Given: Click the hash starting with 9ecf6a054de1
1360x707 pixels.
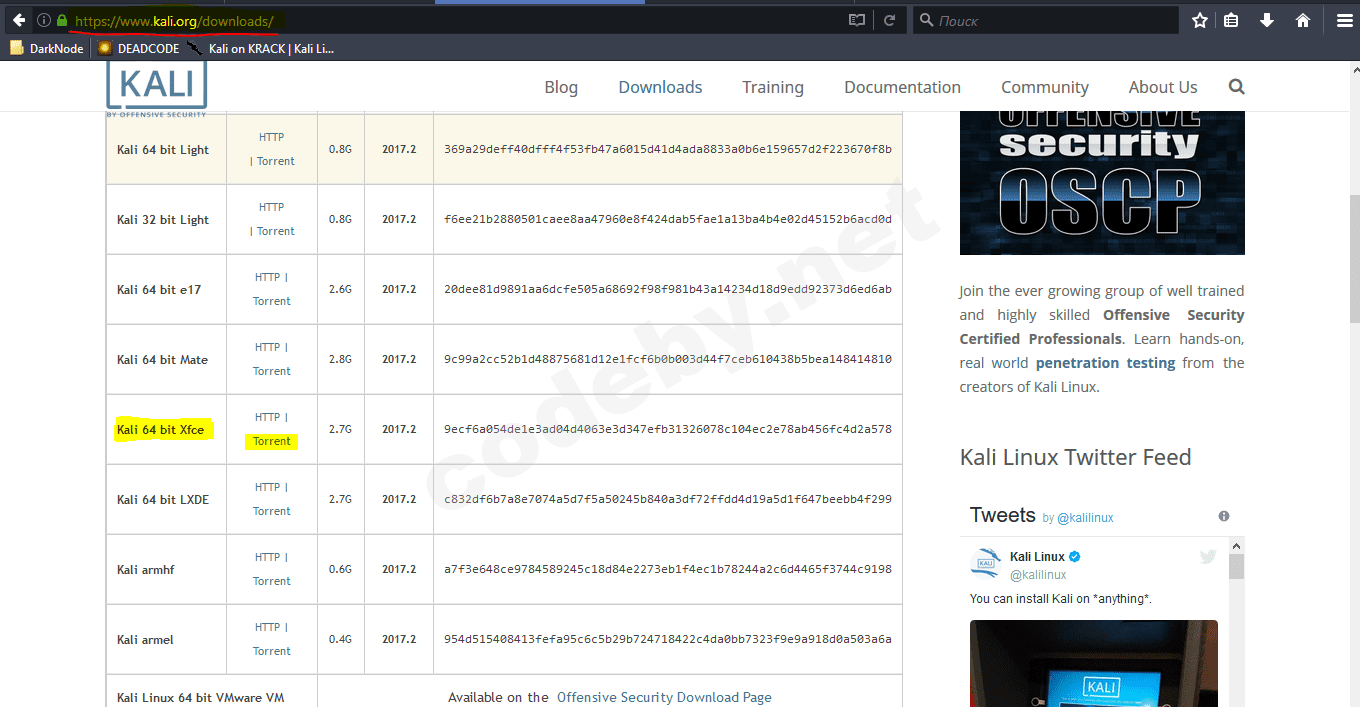Looking at the screenshot, I should [668, 429].
